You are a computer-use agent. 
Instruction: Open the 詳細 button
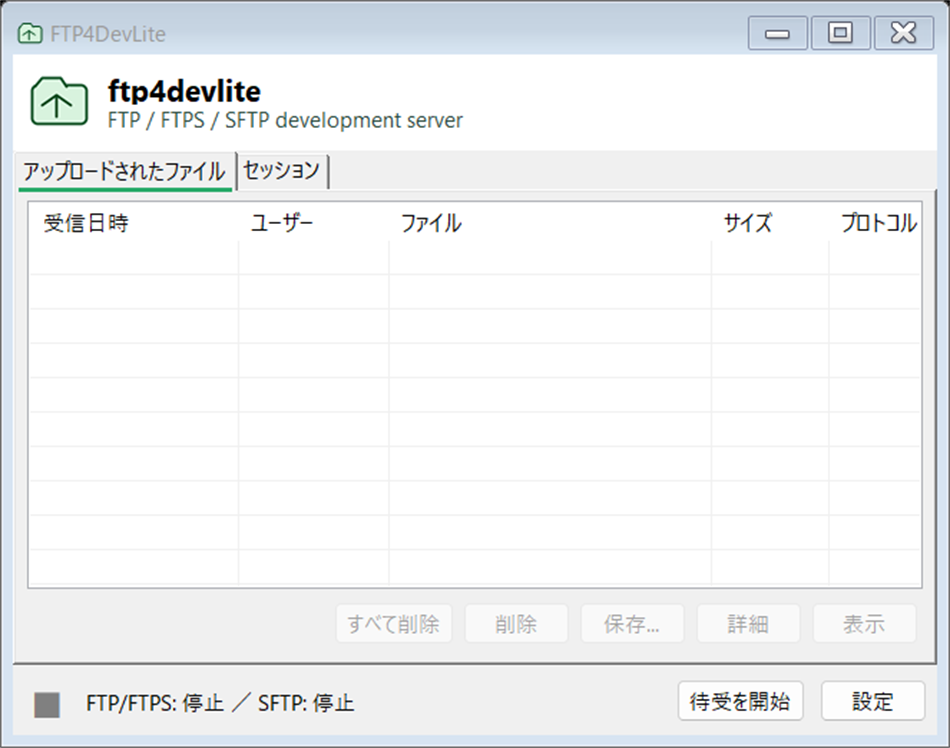tap(748, 623)
